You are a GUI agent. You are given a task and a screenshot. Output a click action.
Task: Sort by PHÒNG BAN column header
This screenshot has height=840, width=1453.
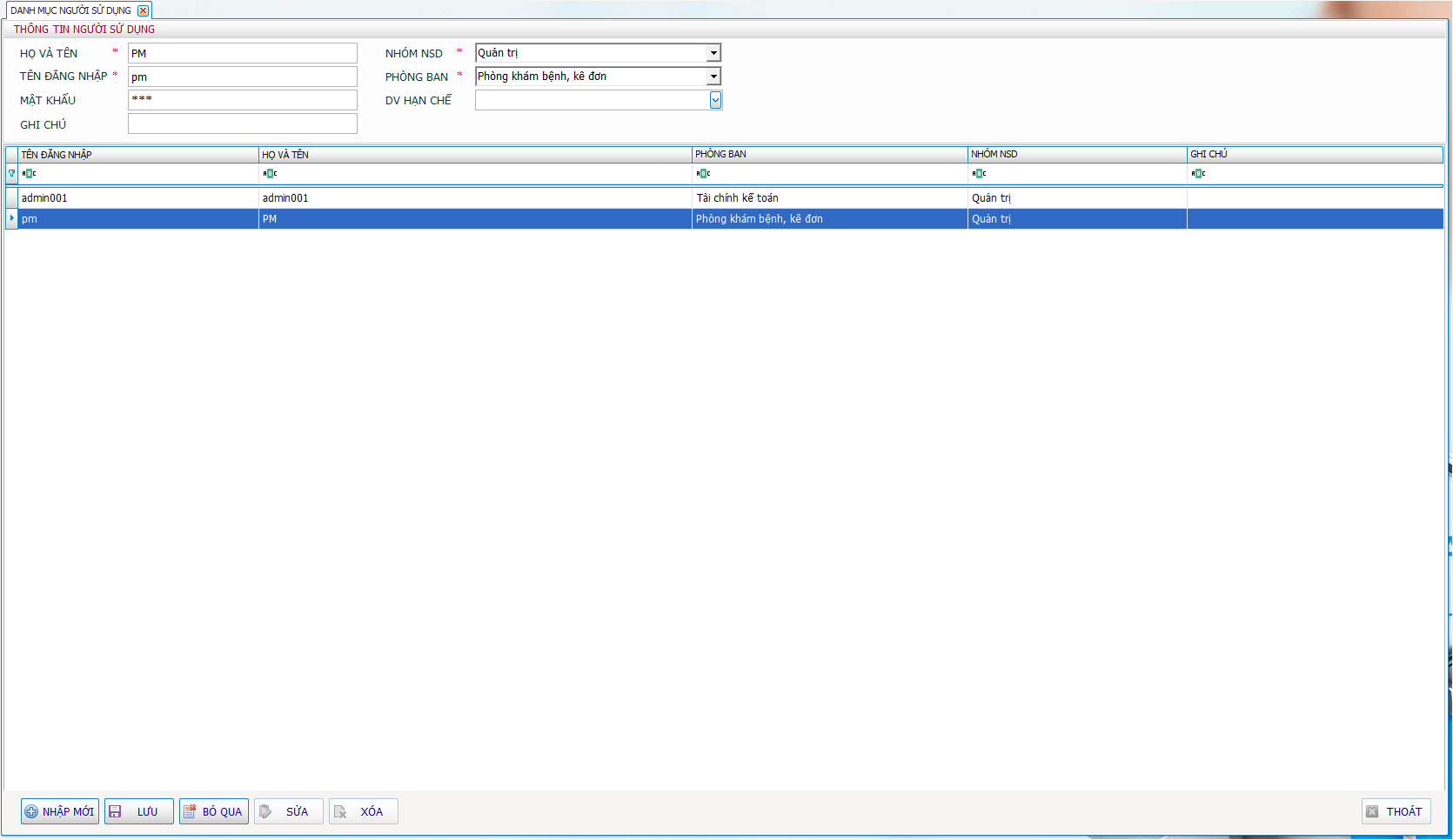click(830, 154)
